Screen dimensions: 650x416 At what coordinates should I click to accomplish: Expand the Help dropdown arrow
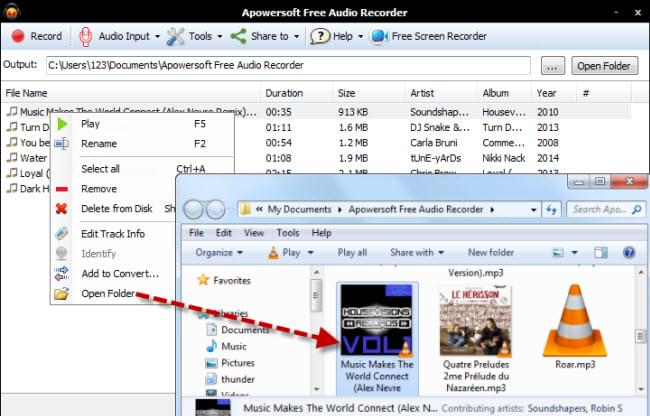coord(361,36)
